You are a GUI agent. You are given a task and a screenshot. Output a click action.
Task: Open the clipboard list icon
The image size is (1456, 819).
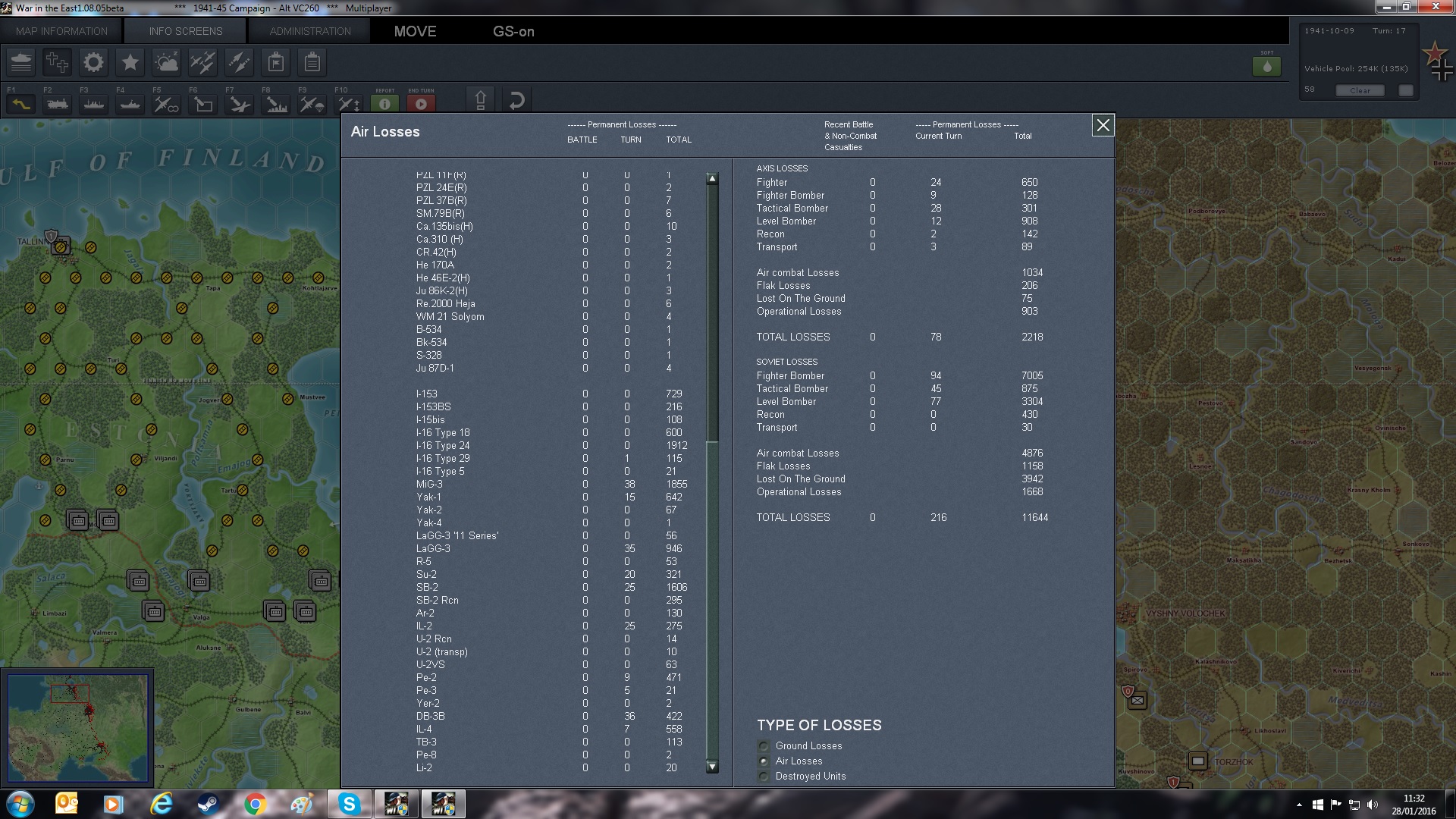(x=312, y=62)
